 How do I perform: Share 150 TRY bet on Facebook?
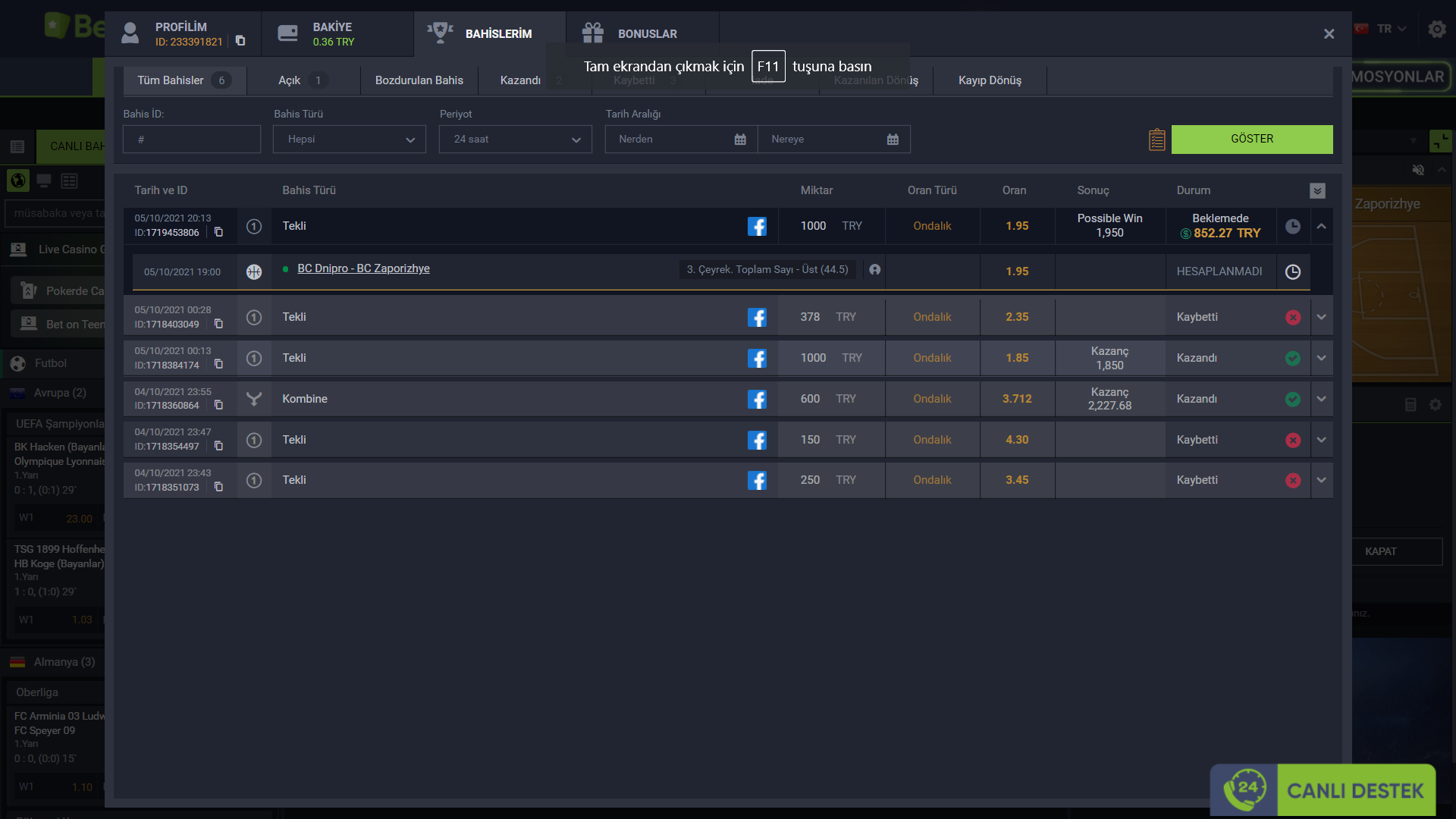coord(757,440)
